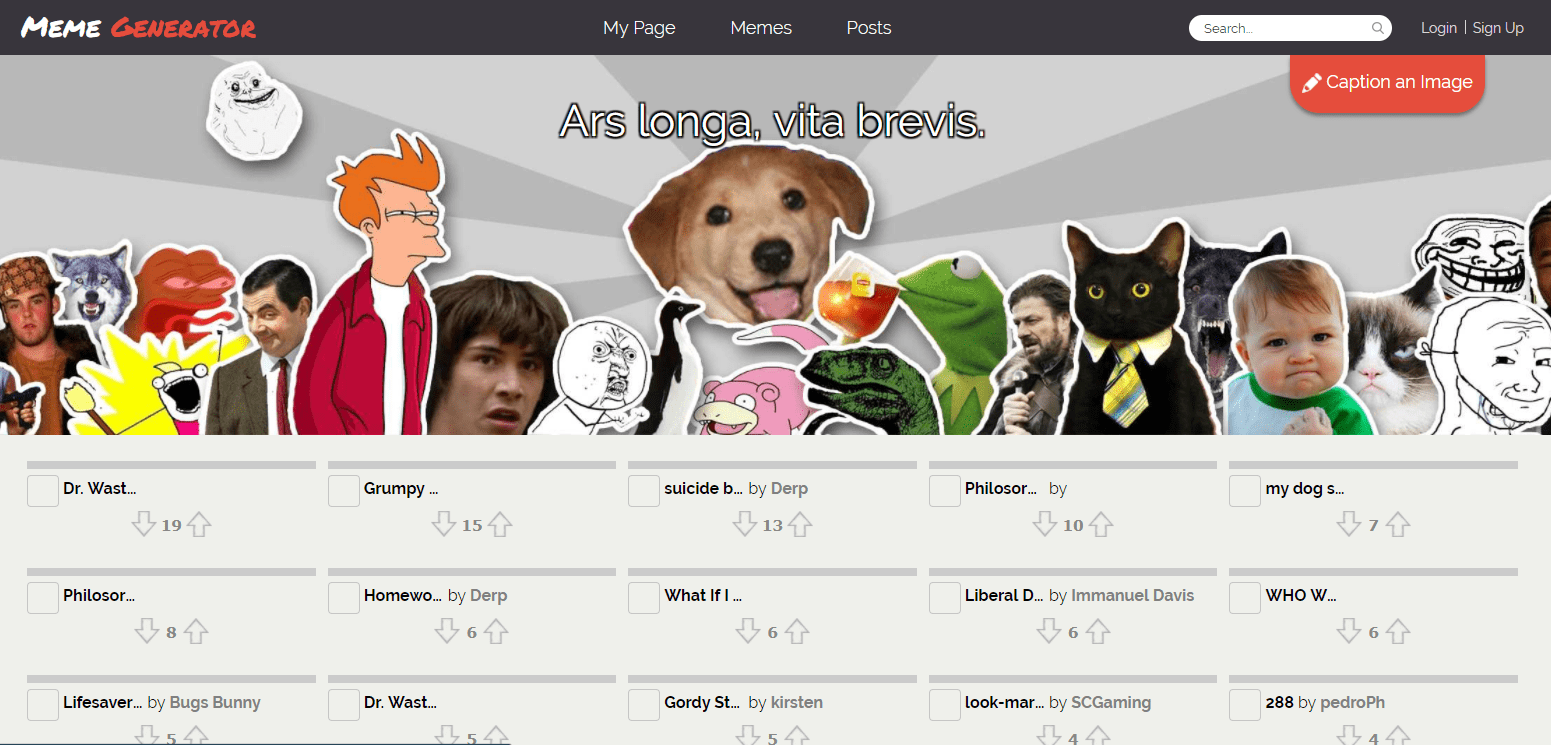The image size is (1551, 745).
Task: Open the Dr. Wast... meme title with 19 votes
Action: tap(99, 489)
